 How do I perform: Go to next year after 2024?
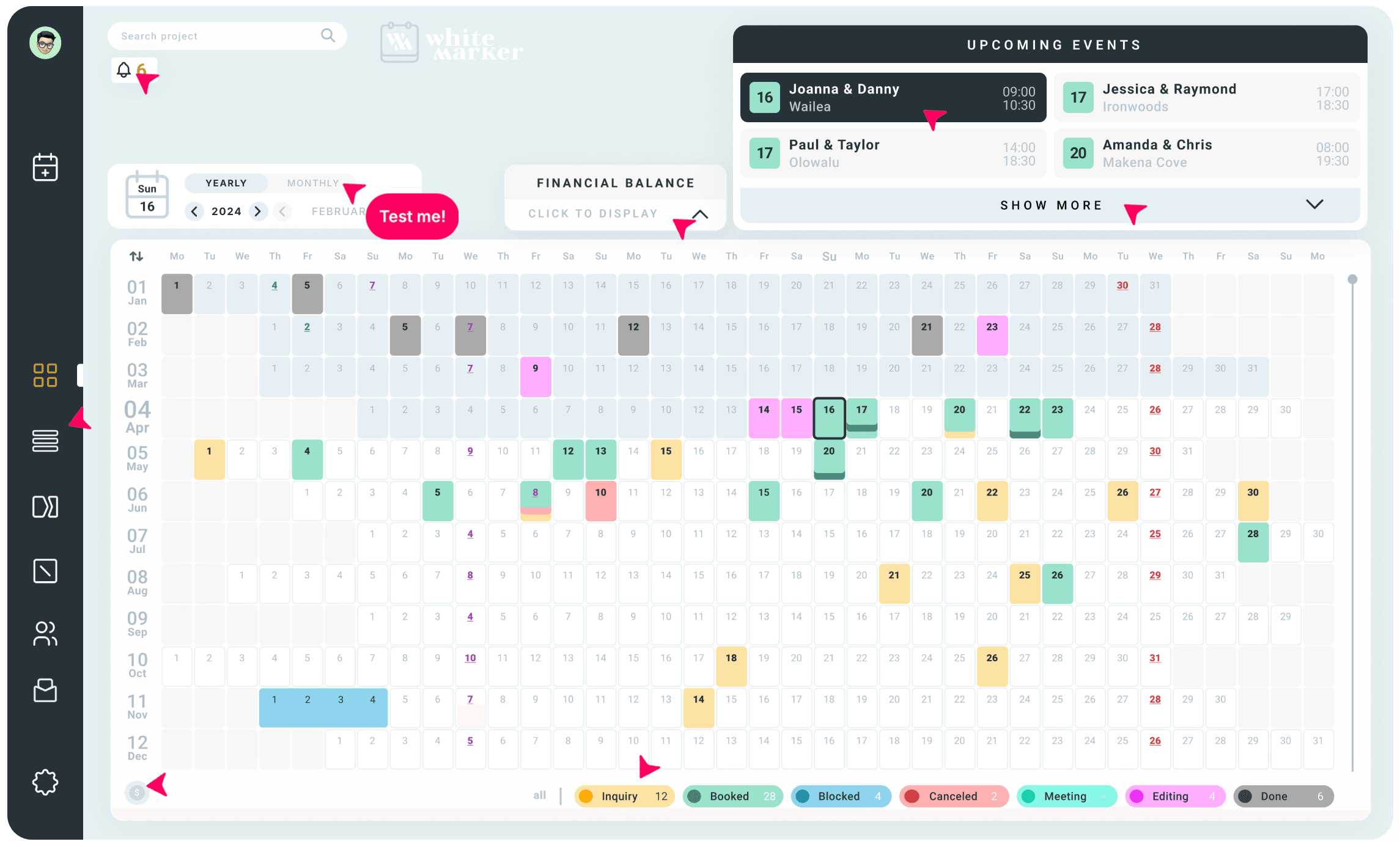click(x=258, y=211)
